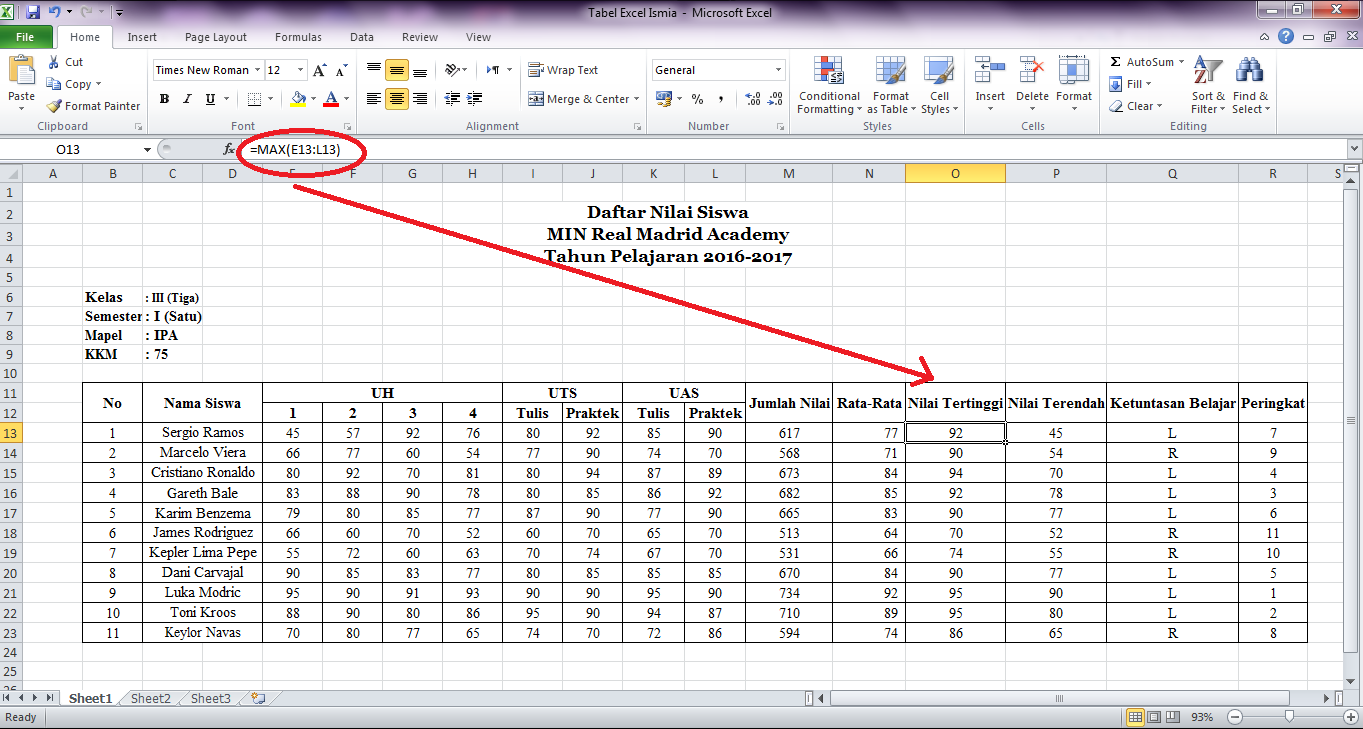
Task: Toggle Wrap Text
Action: coord(564,70)
